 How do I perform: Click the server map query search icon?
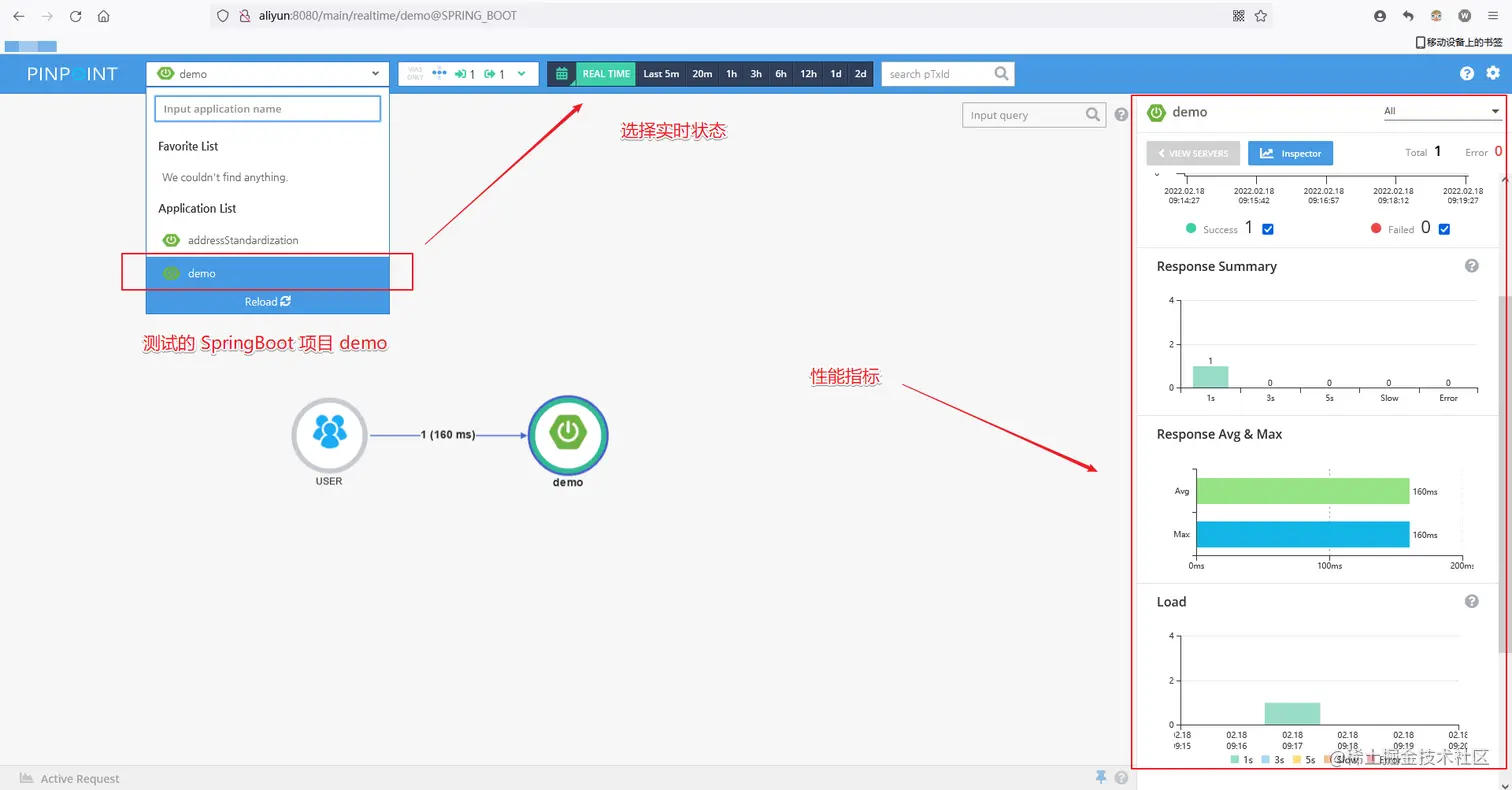point(1095,115)
